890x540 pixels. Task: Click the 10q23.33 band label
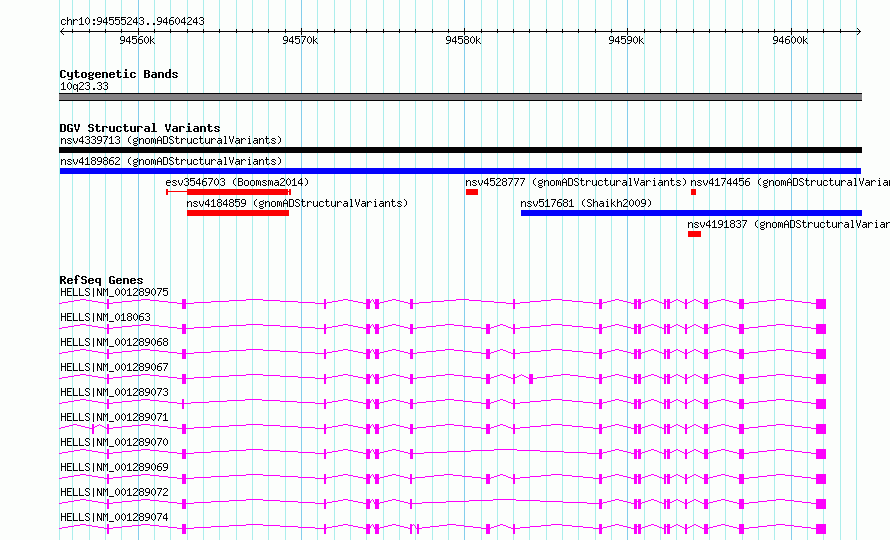pyautogui.click(x=84, y=86)
